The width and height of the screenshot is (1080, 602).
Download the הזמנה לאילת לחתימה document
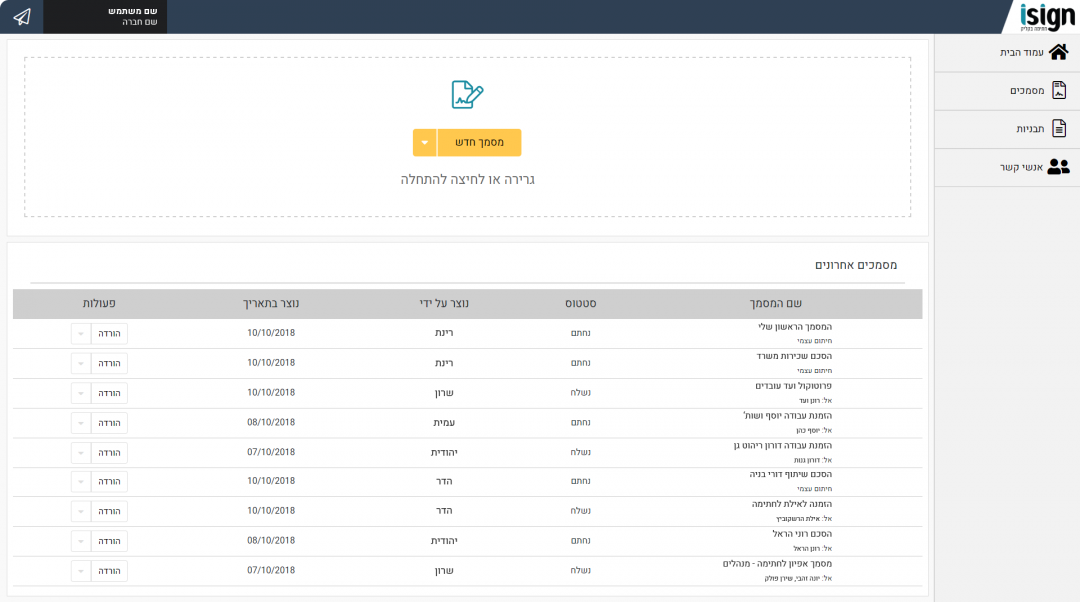click(108, 511)
